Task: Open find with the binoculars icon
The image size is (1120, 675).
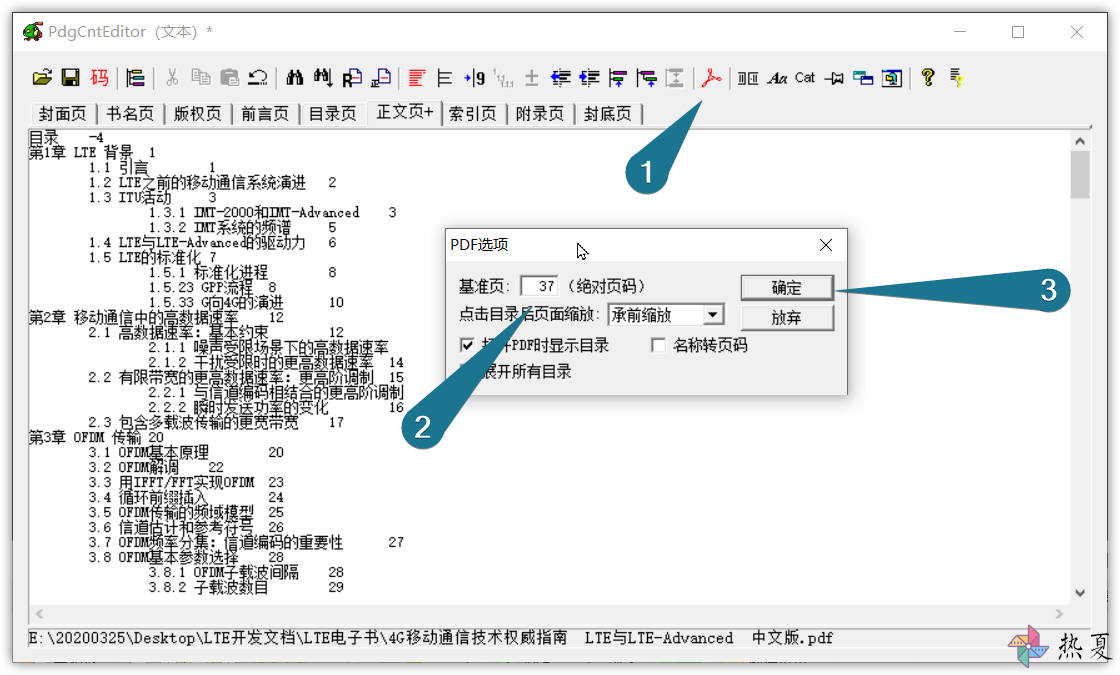Action: (x=294, y=77)
